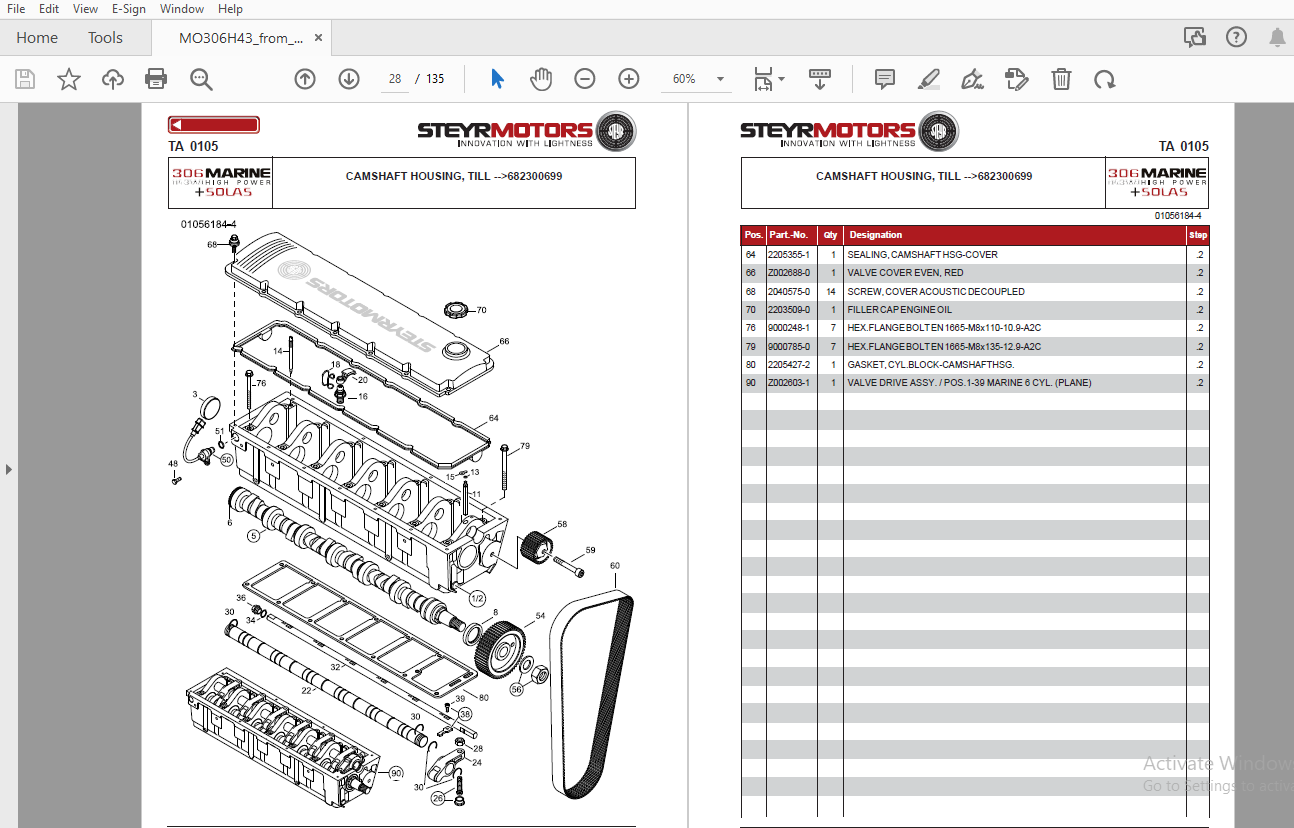
Task: Go to the previous page
Action: click(305, 79)
